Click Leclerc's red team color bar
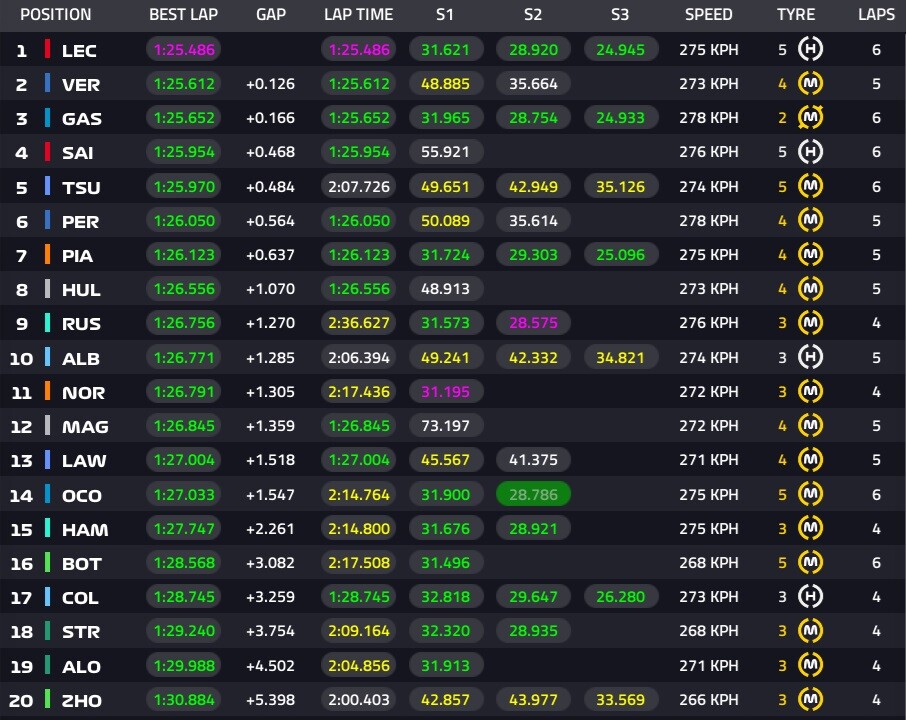 click(x=47, y=50)
